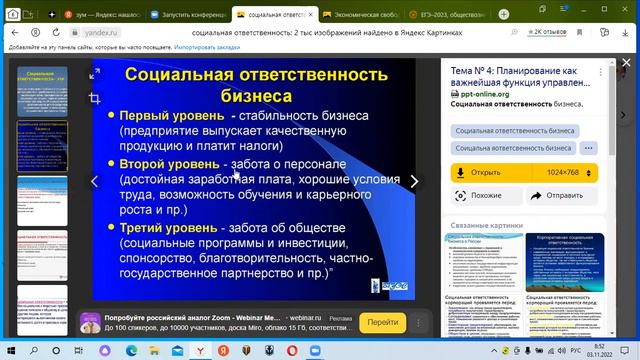Activate the crop image search tool
The width and height of the screenshot is (640, 360).
pos(95,98)
